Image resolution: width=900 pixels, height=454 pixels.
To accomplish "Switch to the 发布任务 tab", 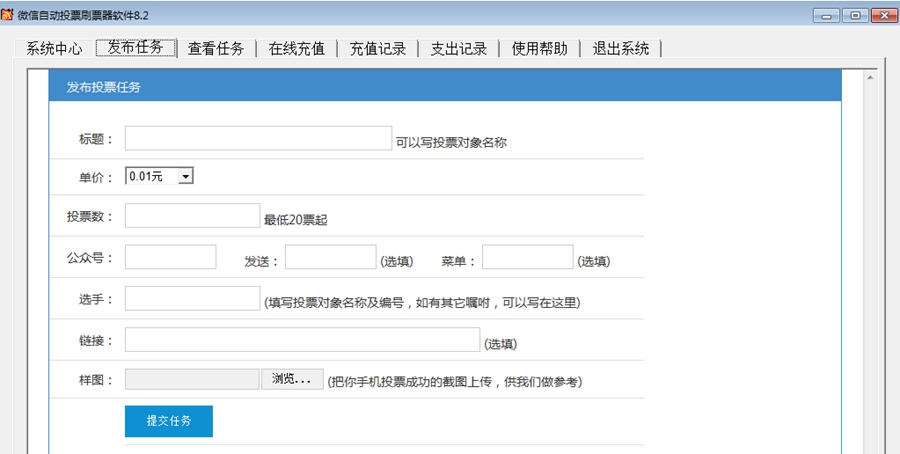I will (x=135, y=48).
